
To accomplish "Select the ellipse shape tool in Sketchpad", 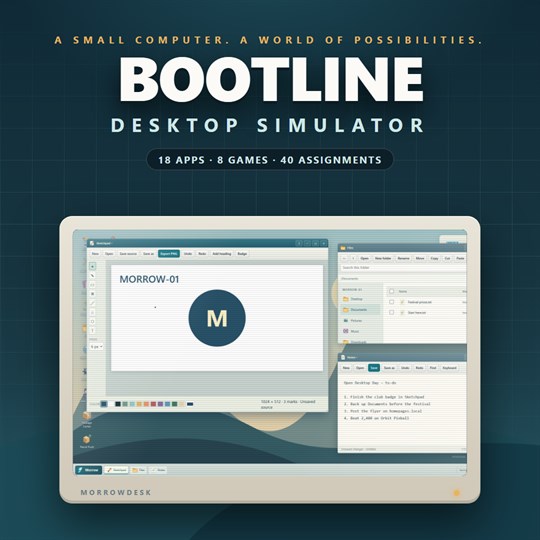I will click(92, 321).
